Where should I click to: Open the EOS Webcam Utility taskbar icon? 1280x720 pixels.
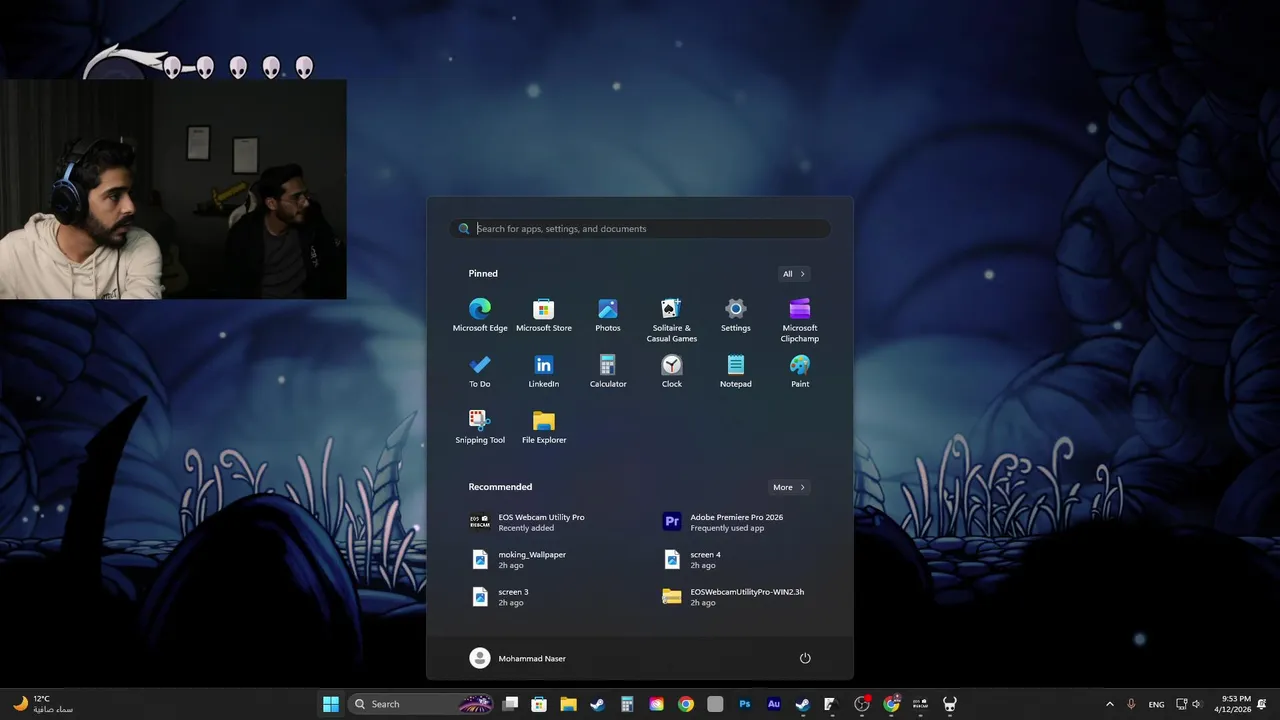pos(920,704)
